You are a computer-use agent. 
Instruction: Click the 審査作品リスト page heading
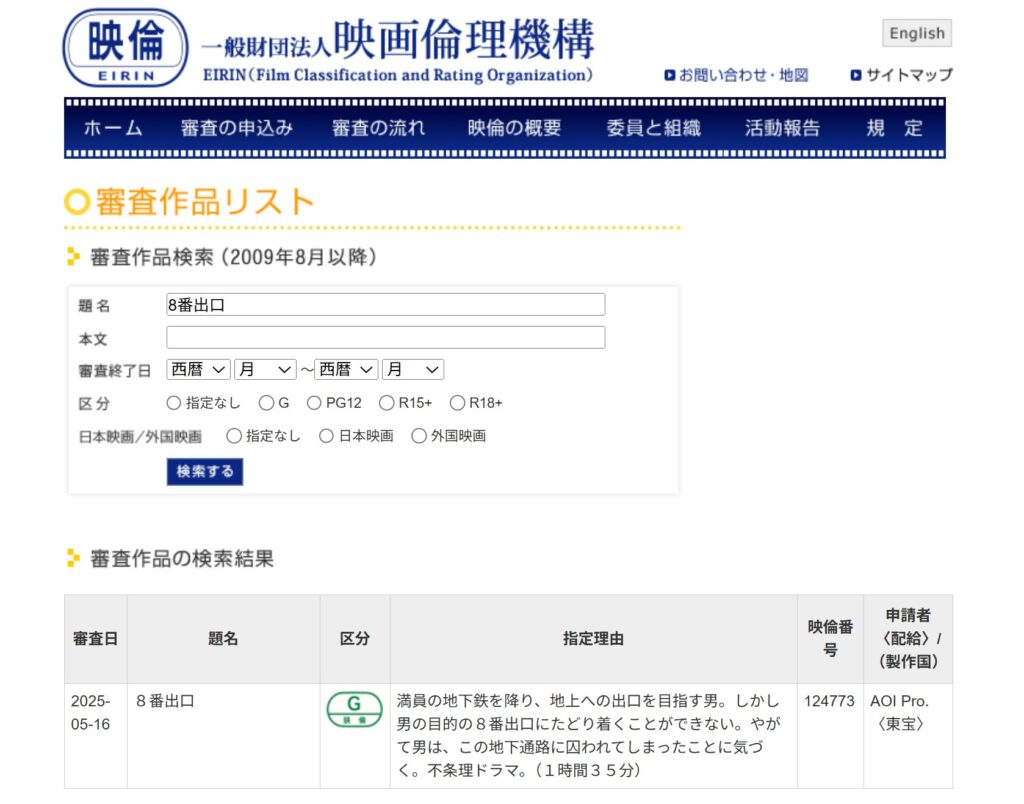point(205,202)
